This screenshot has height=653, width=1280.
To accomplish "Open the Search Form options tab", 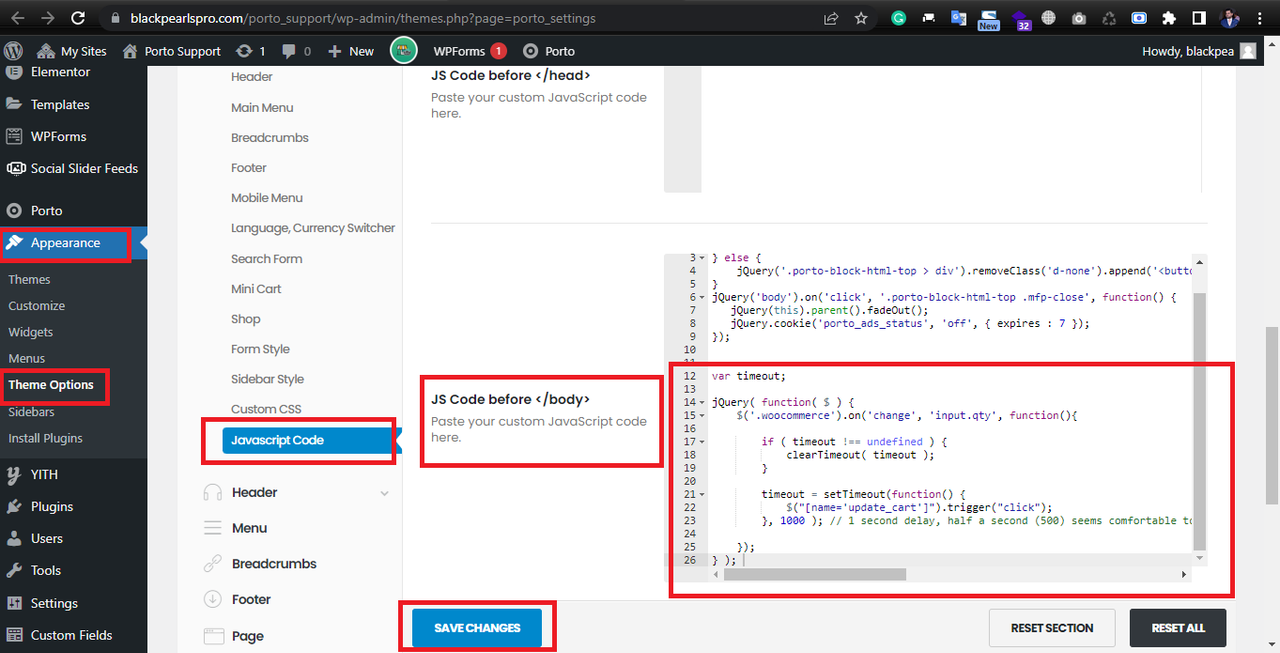I will (266, 259).
